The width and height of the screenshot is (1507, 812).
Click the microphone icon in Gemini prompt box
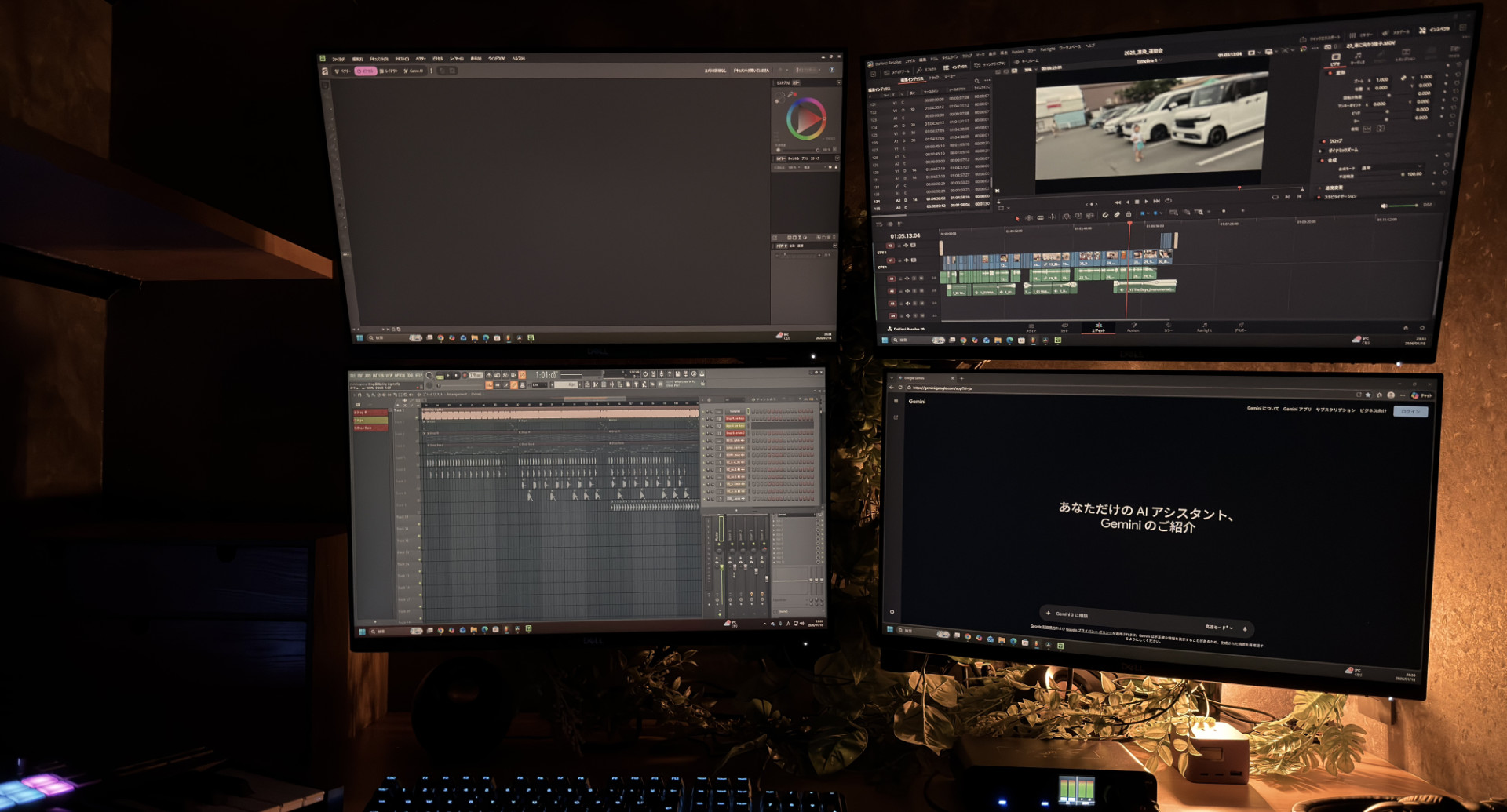[1245, 628]
